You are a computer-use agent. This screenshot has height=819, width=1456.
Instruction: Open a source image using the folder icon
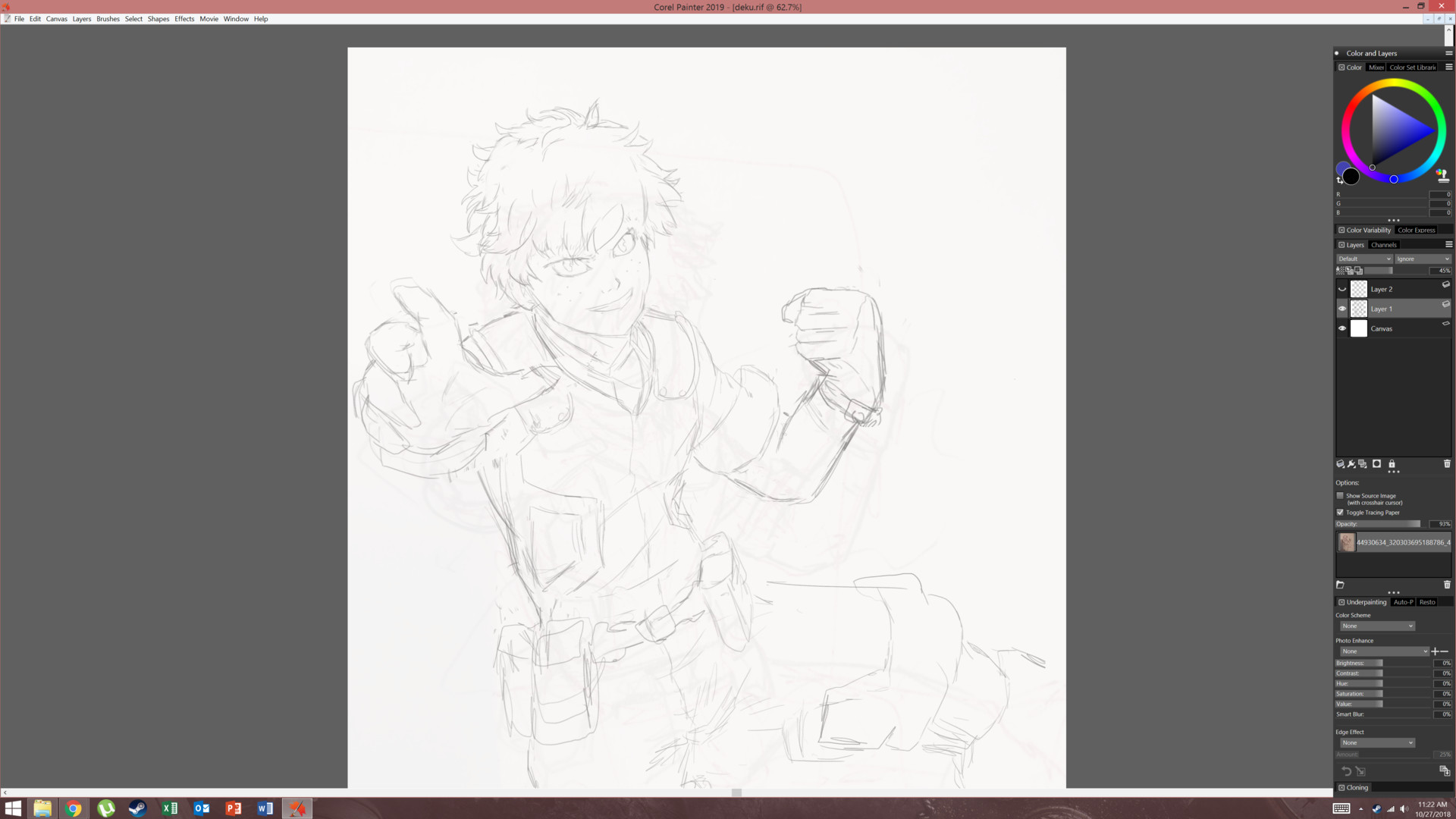point(1340,585)
